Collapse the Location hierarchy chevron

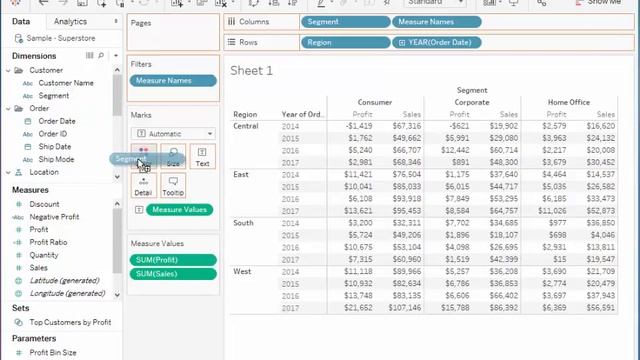coord(8,173)
